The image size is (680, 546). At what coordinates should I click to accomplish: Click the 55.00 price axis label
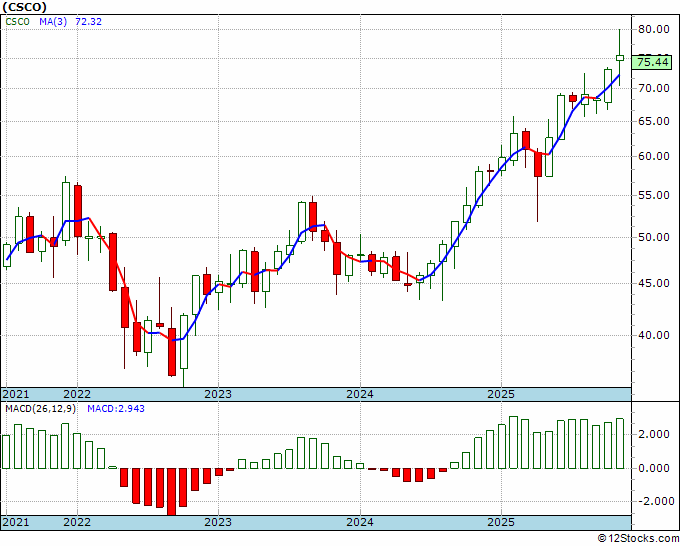point(653,196)
